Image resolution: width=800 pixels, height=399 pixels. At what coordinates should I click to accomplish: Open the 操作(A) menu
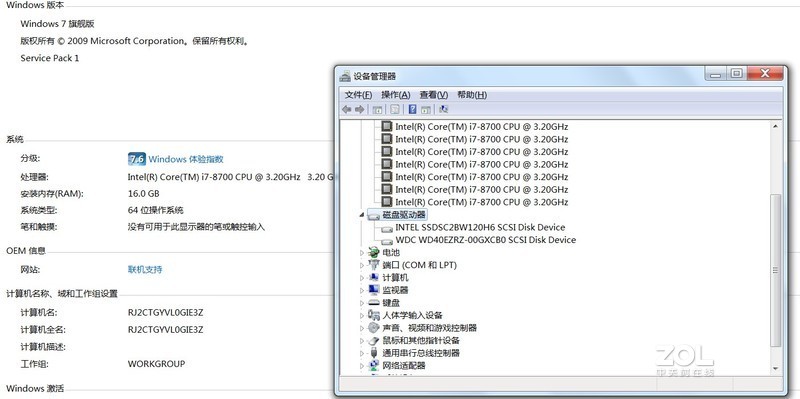click(396, 95)
